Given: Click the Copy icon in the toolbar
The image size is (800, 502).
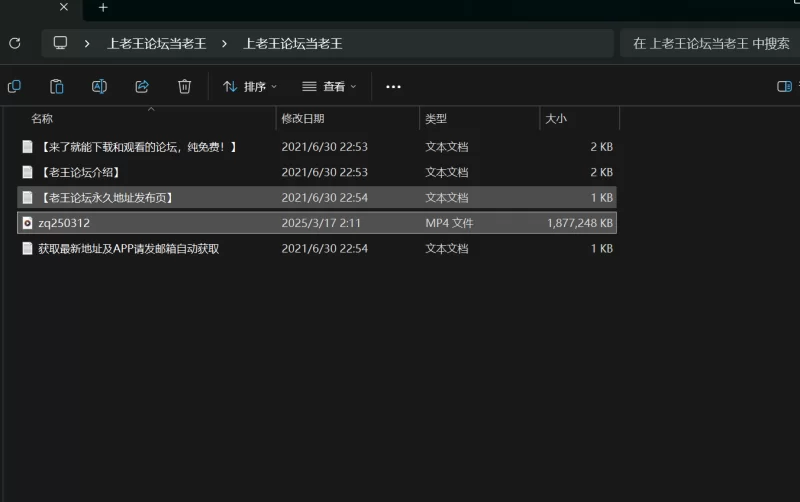Looking at the screenshot, I should tap(14, 87).
